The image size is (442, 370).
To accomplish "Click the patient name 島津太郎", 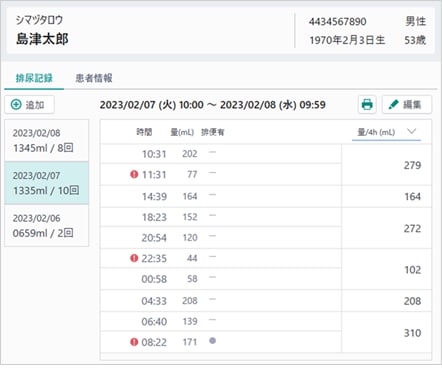I will tap(42, 39).
